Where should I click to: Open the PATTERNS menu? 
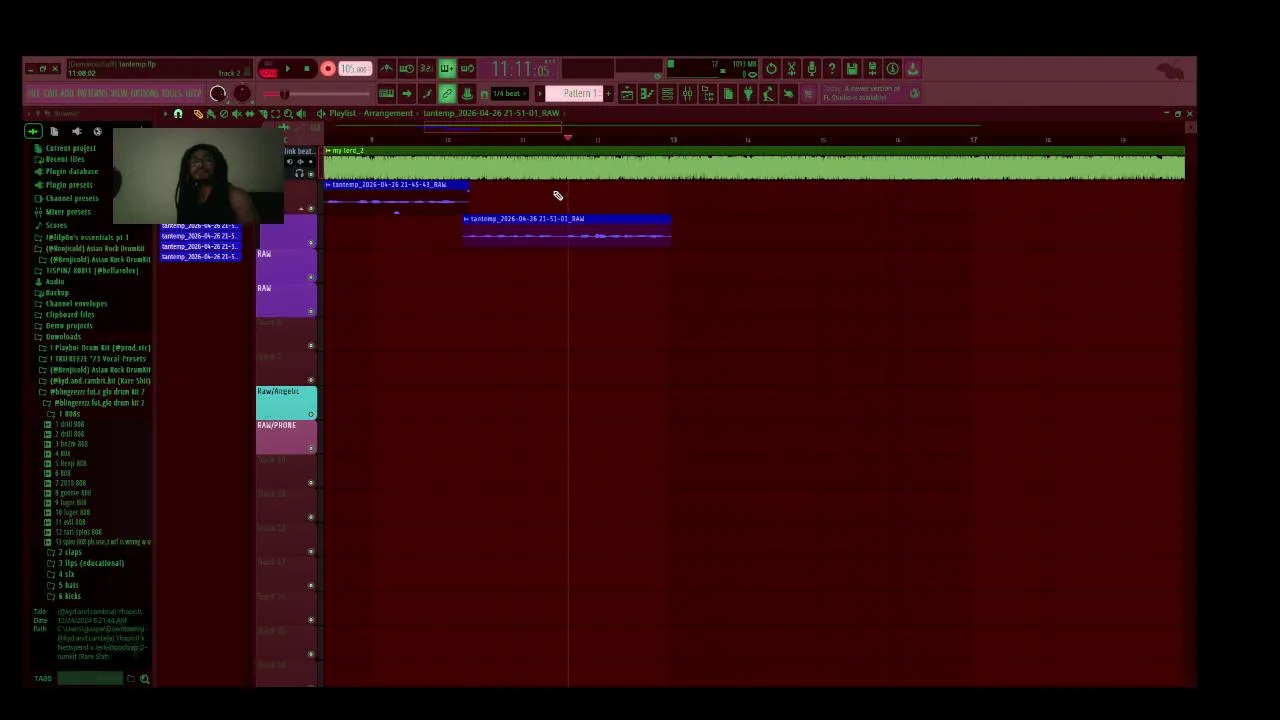click(x=92, y=94)
